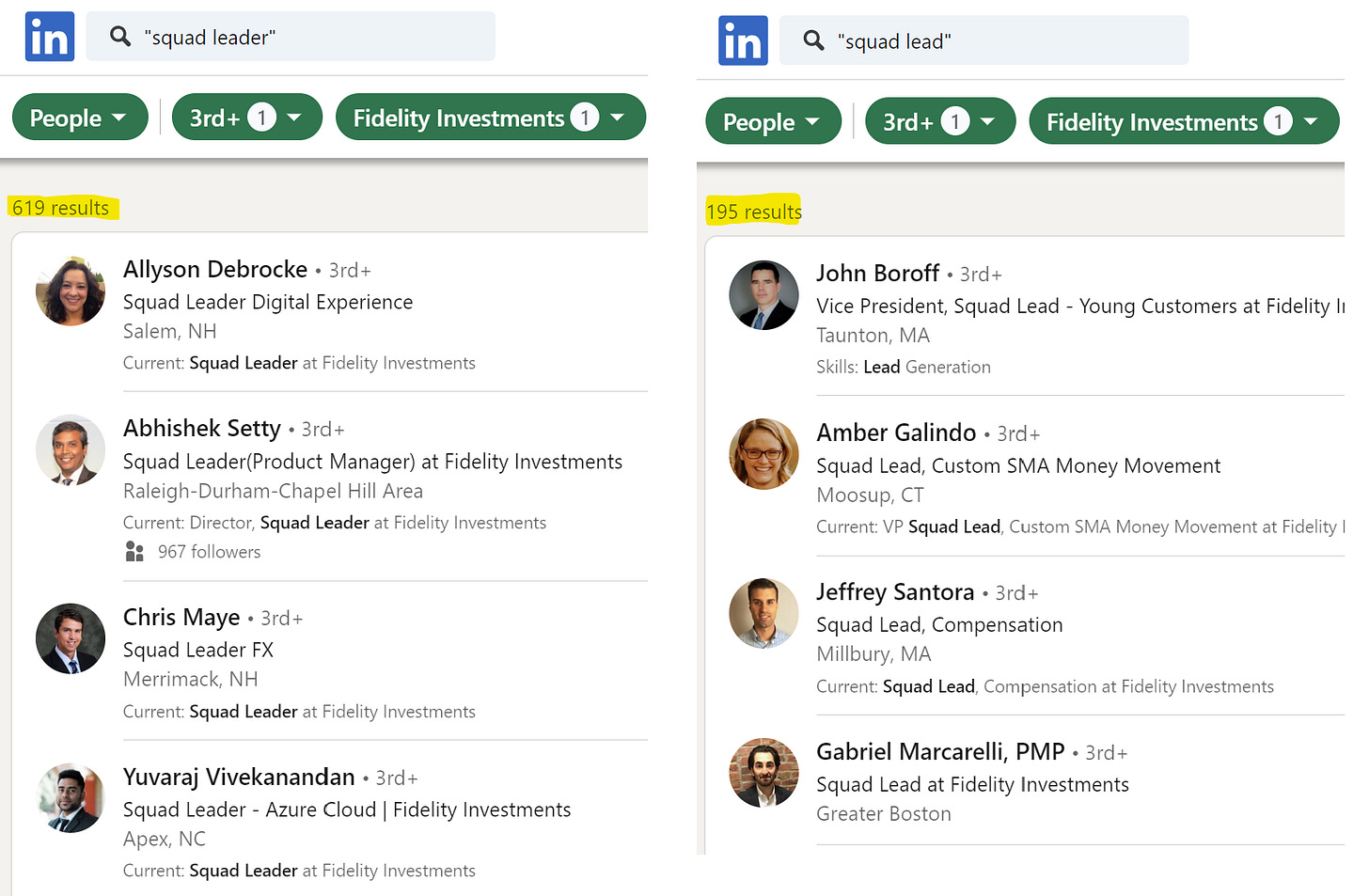This screenshot has width=1369, height=896.
Task: Open Jeffrey Santora's profile photo
Action: point(763,613)
